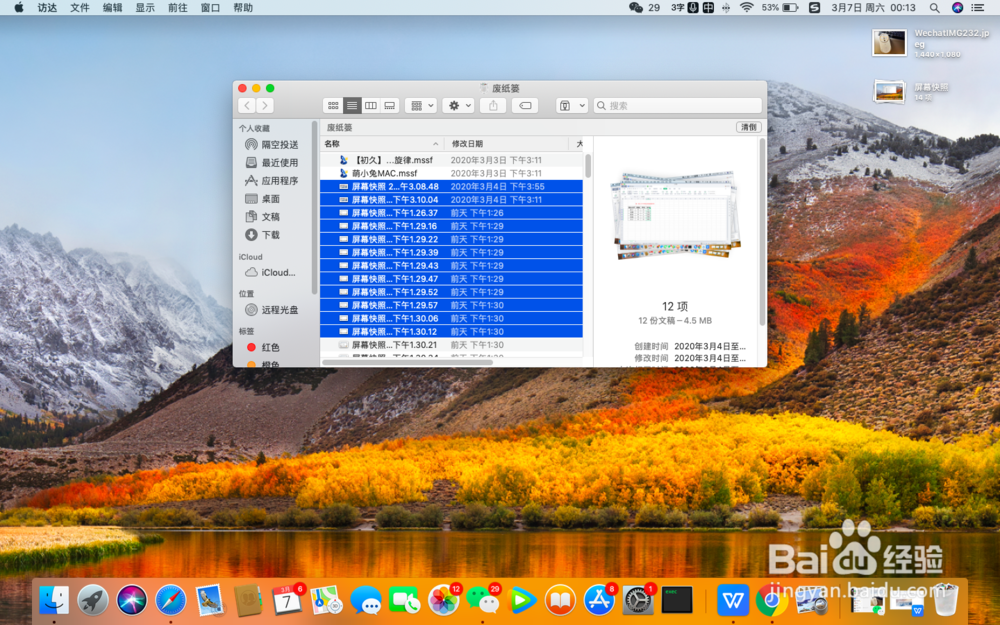Screen dimensions: 1000x625
Task: Open the 前往 menu
Action: point(177,8)
